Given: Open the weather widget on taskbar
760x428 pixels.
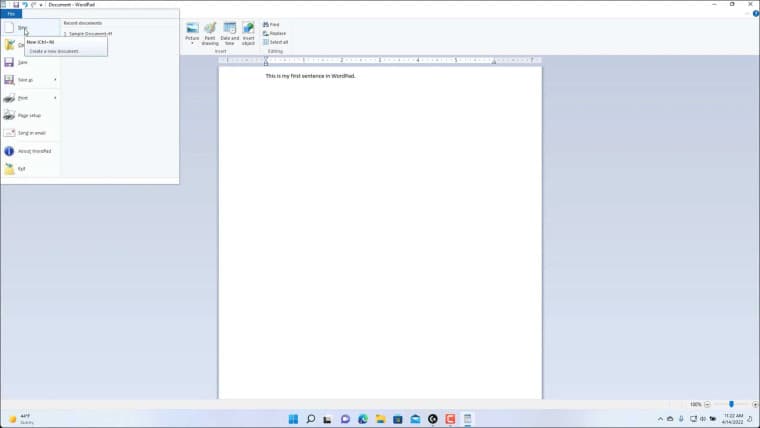Looking at the screenshot, I should [21, 419].
